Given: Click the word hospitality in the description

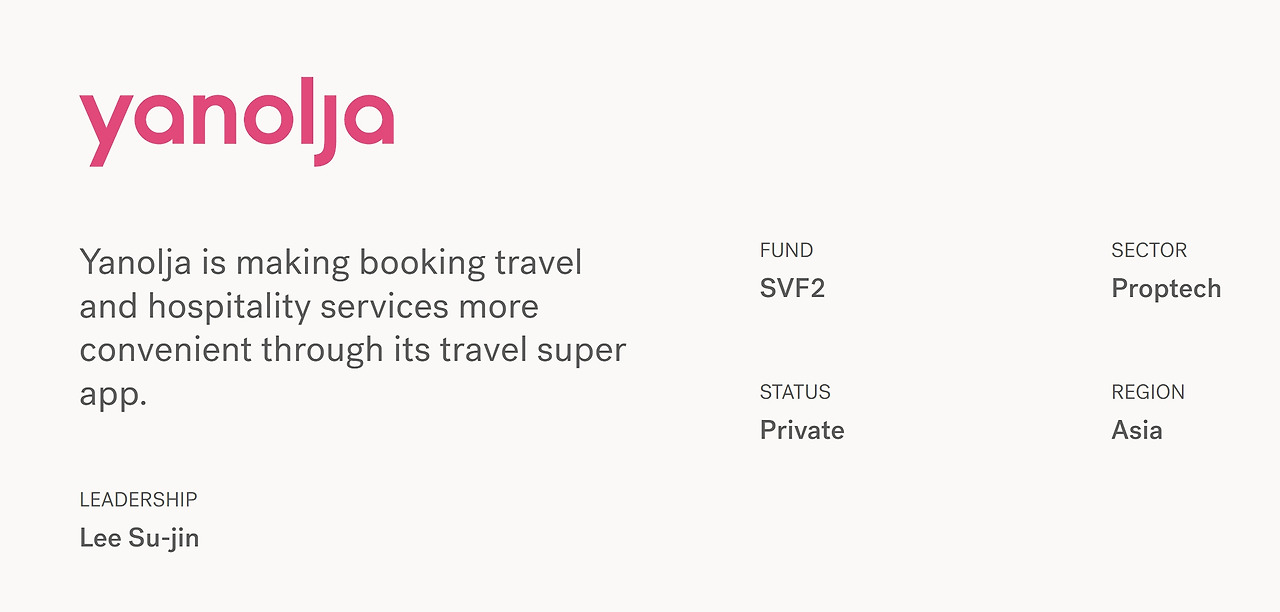Looking at the screenshot, I should [x=230, y=307].
